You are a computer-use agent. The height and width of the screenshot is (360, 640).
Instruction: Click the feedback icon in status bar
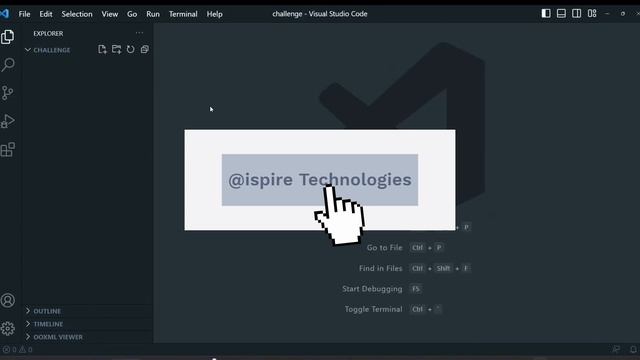click(x=616, y=349)
